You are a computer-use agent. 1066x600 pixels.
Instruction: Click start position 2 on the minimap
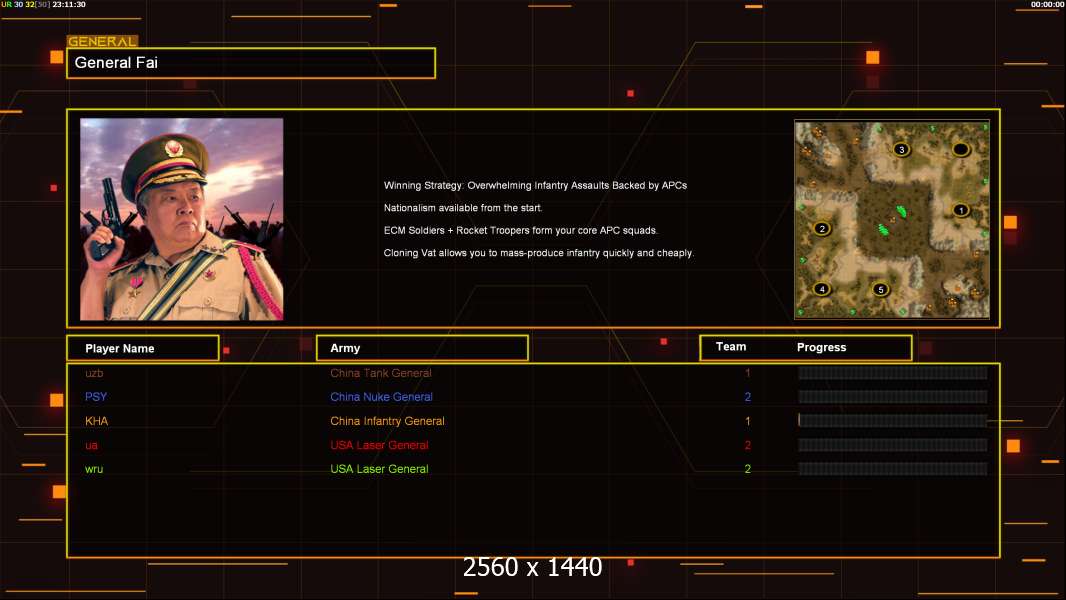click(822, 228)
